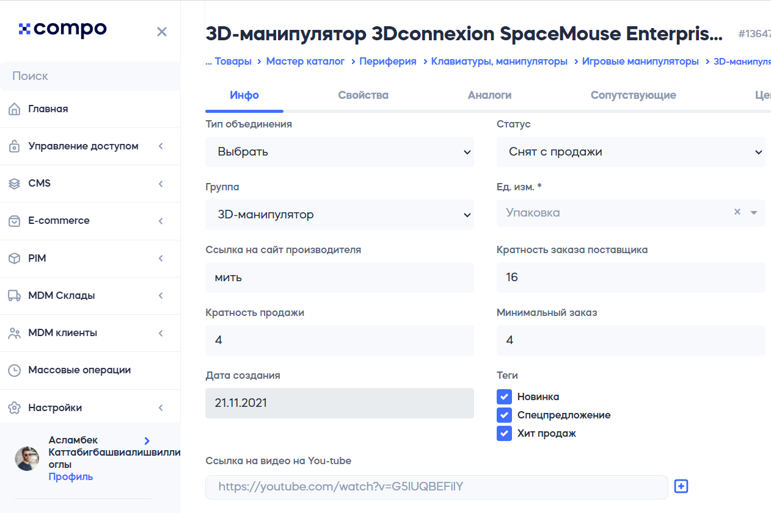Click the CMS layers icon

pyautogui.click(x=15, y=183)
